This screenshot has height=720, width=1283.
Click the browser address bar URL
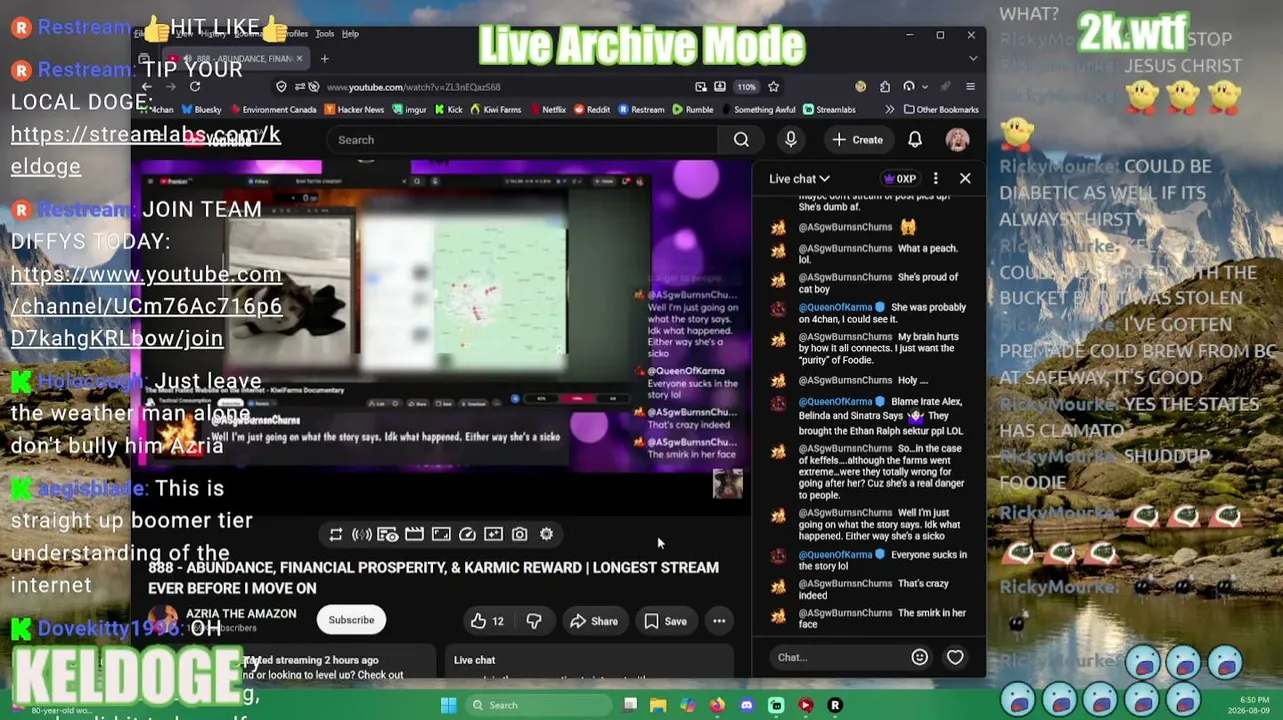413,87
